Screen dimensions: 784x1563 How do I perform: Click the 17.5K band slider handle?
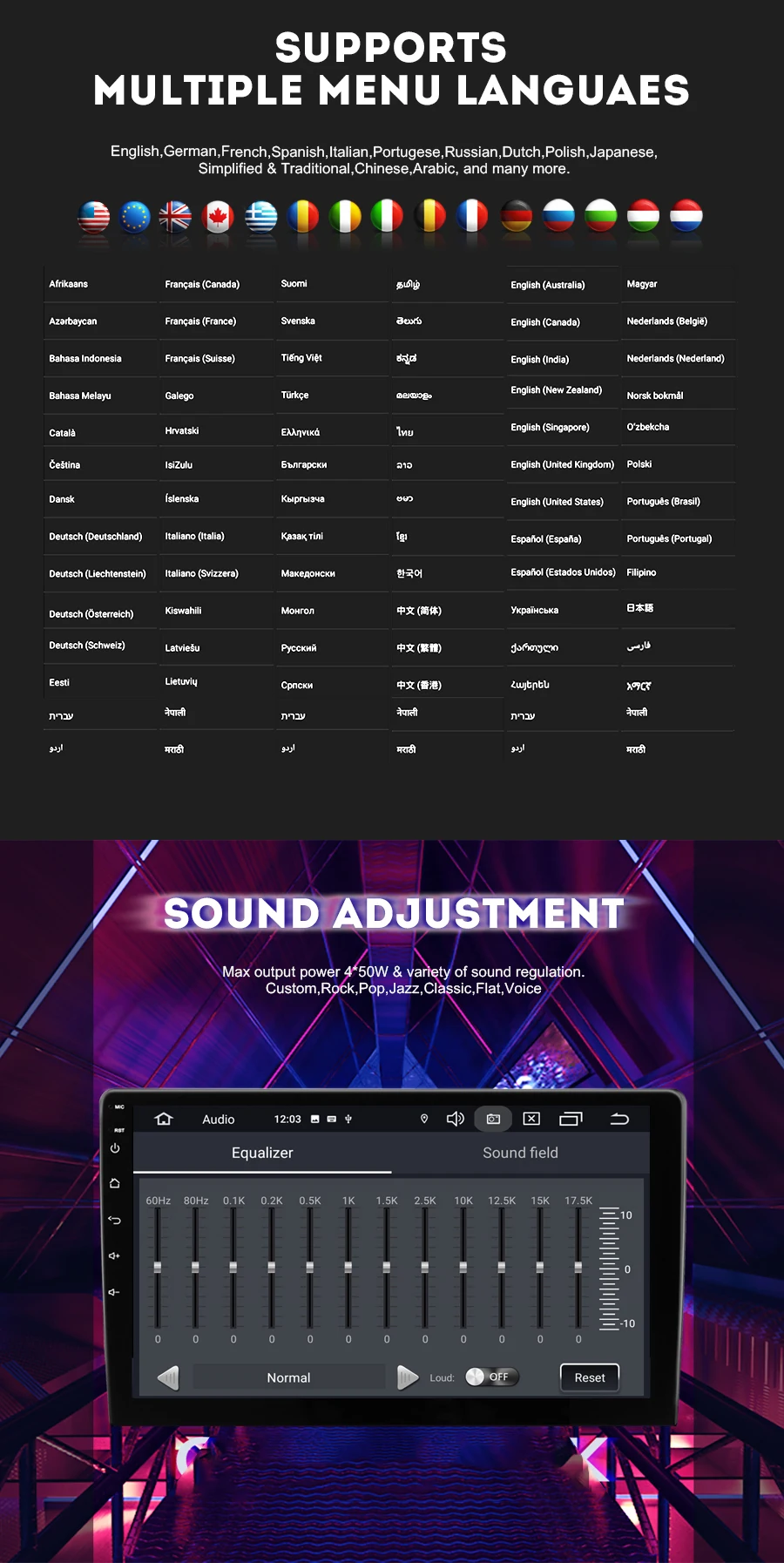coord(578,1268)
